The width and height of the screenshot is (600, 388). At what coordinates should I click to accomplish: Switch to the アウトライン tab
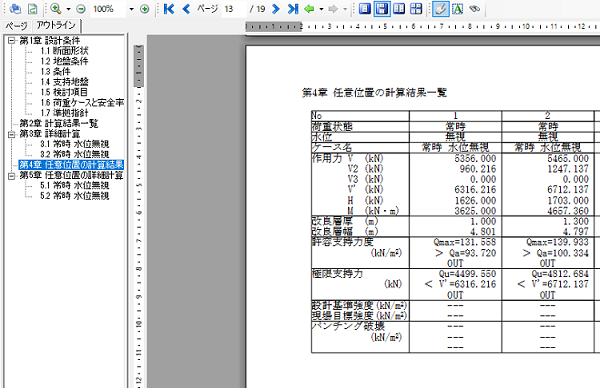point(56,25)
